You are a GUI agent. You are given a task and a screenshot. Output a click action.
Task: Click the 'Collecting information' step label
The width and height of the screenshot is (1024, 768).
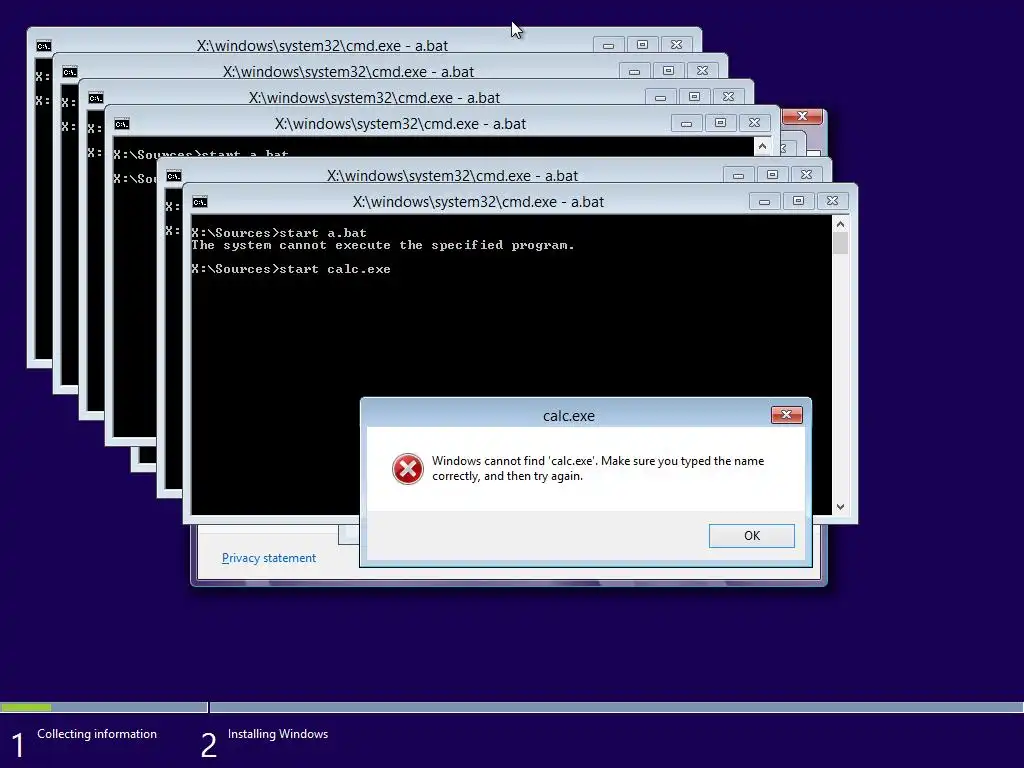tap(97, 734)
